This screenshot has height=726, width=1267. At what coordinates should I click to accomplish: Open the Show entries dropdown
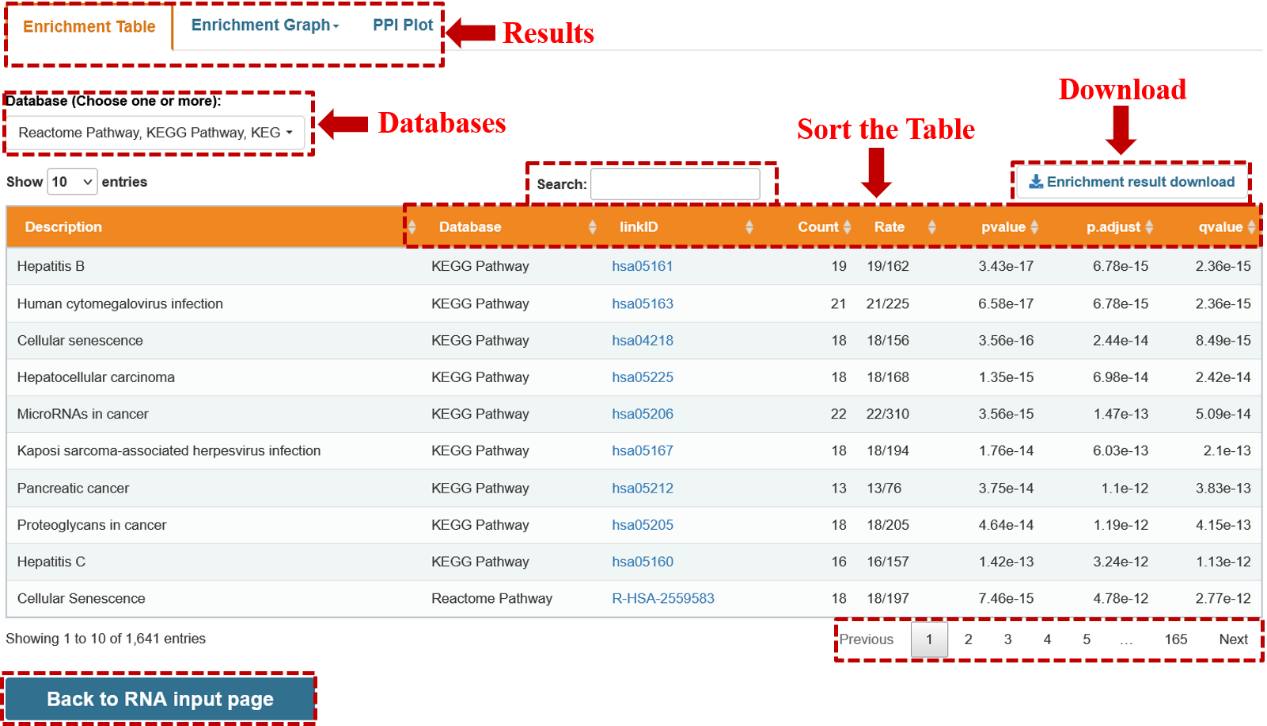tap(73, 181)
